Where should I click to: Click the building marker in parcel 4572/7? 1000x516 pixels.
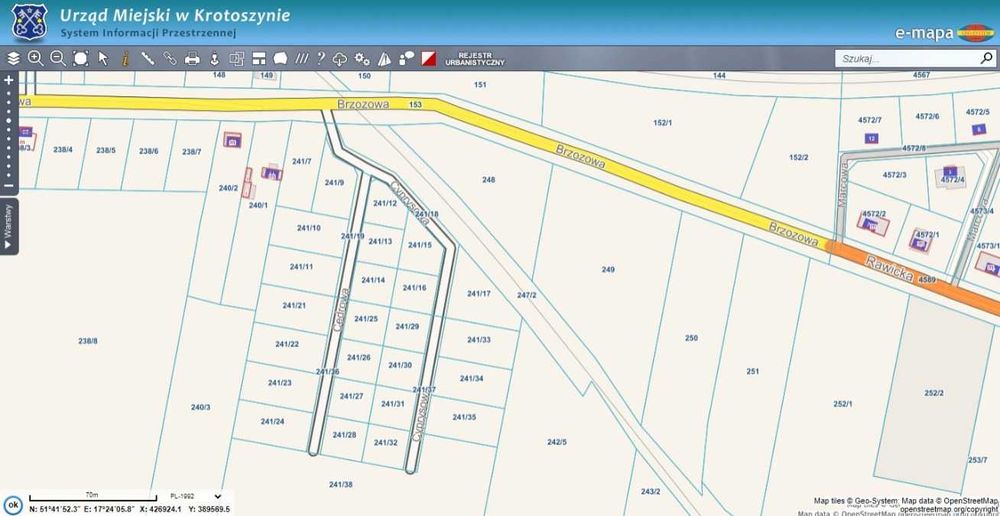pyautogui.click(x=872, y=138)
